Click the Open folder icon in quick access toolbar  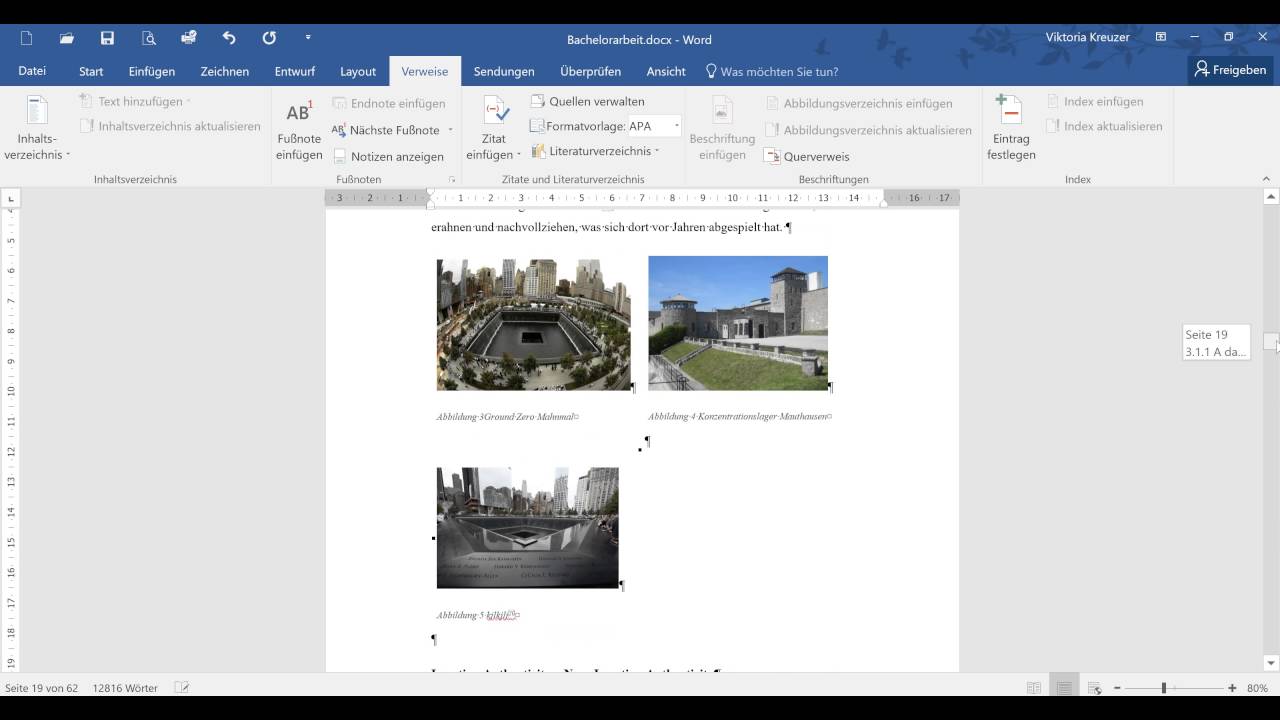(x=67, y=39)
